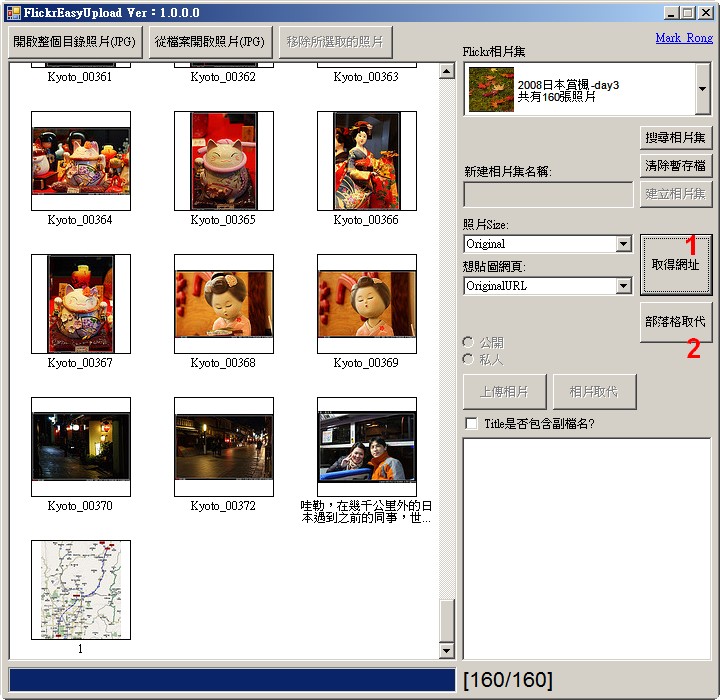This screenshot has height=700, width=720.
Task: Expand the Flickr相片集 album dropdown
Action: click(x=703, y=89)
